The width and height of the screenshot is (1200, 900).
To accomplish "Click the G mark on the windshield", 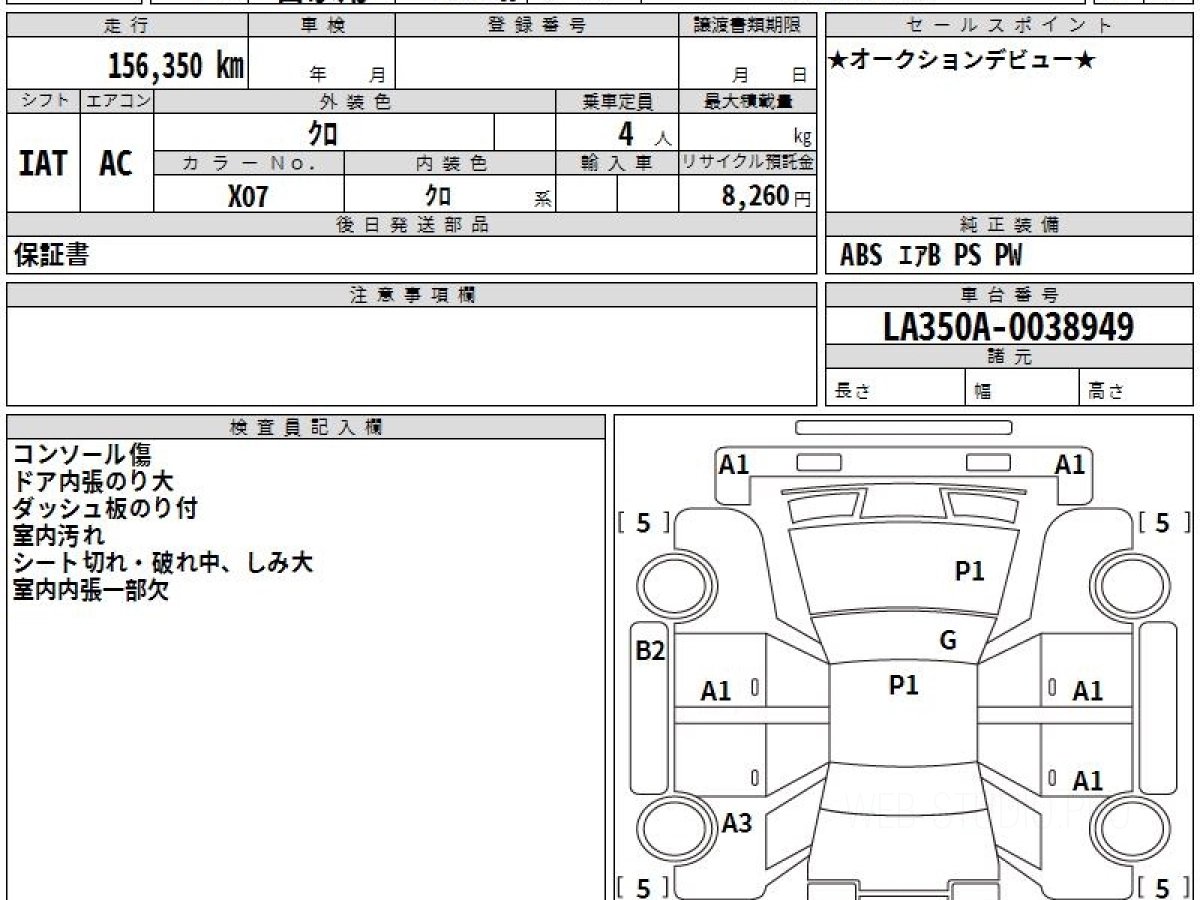I will pyautogui.click(x=948, y=641).
